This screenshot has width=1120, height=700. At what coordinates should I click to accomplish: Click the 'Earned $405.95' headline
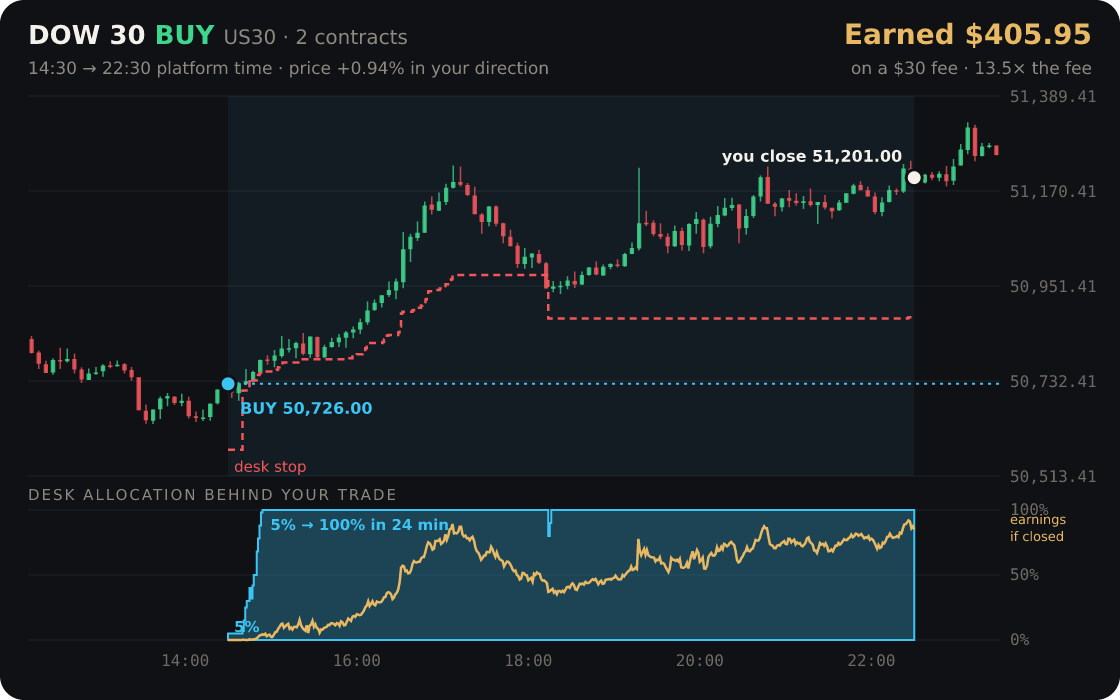click(x=967, y=35)
